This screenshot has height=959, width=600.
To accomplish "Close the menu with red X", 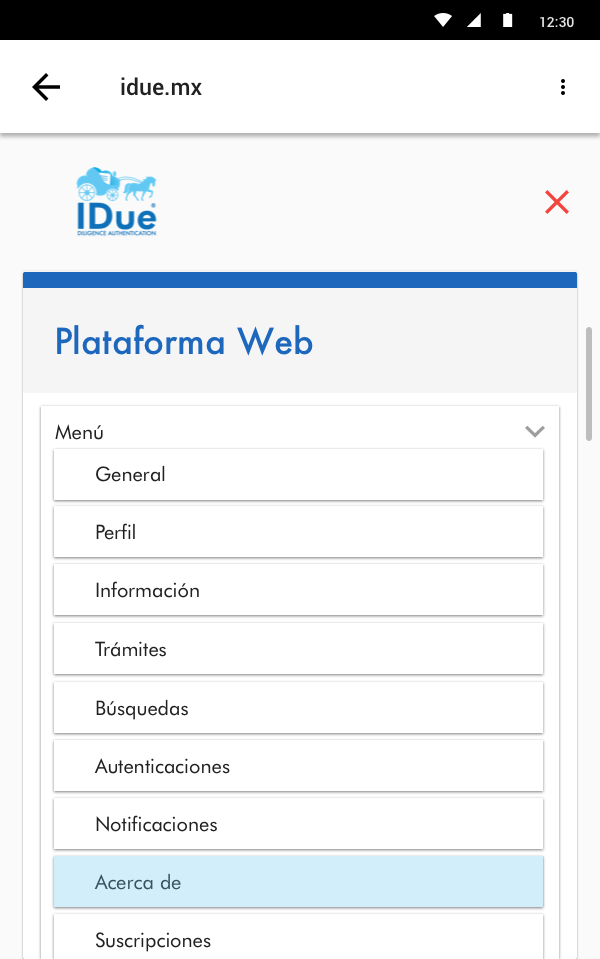I will pyautogui.click(x=557, y=202).
